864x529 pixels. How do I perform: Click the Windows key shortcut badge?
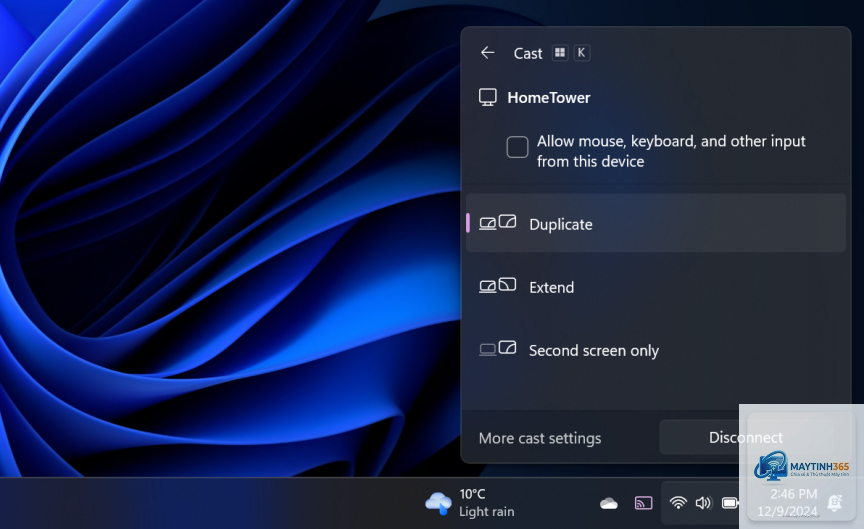point(560,53)
